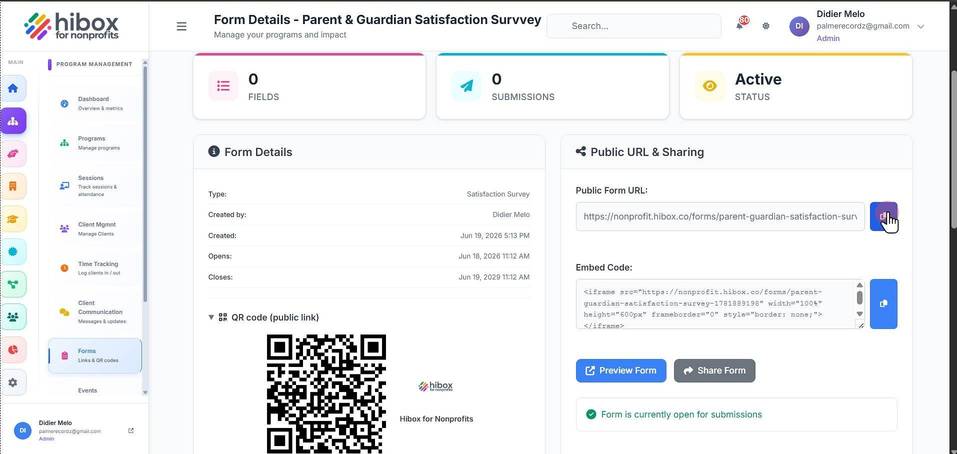Click 'Admin' link under header email
957x454 pixels.
click(x=828, y=38)
